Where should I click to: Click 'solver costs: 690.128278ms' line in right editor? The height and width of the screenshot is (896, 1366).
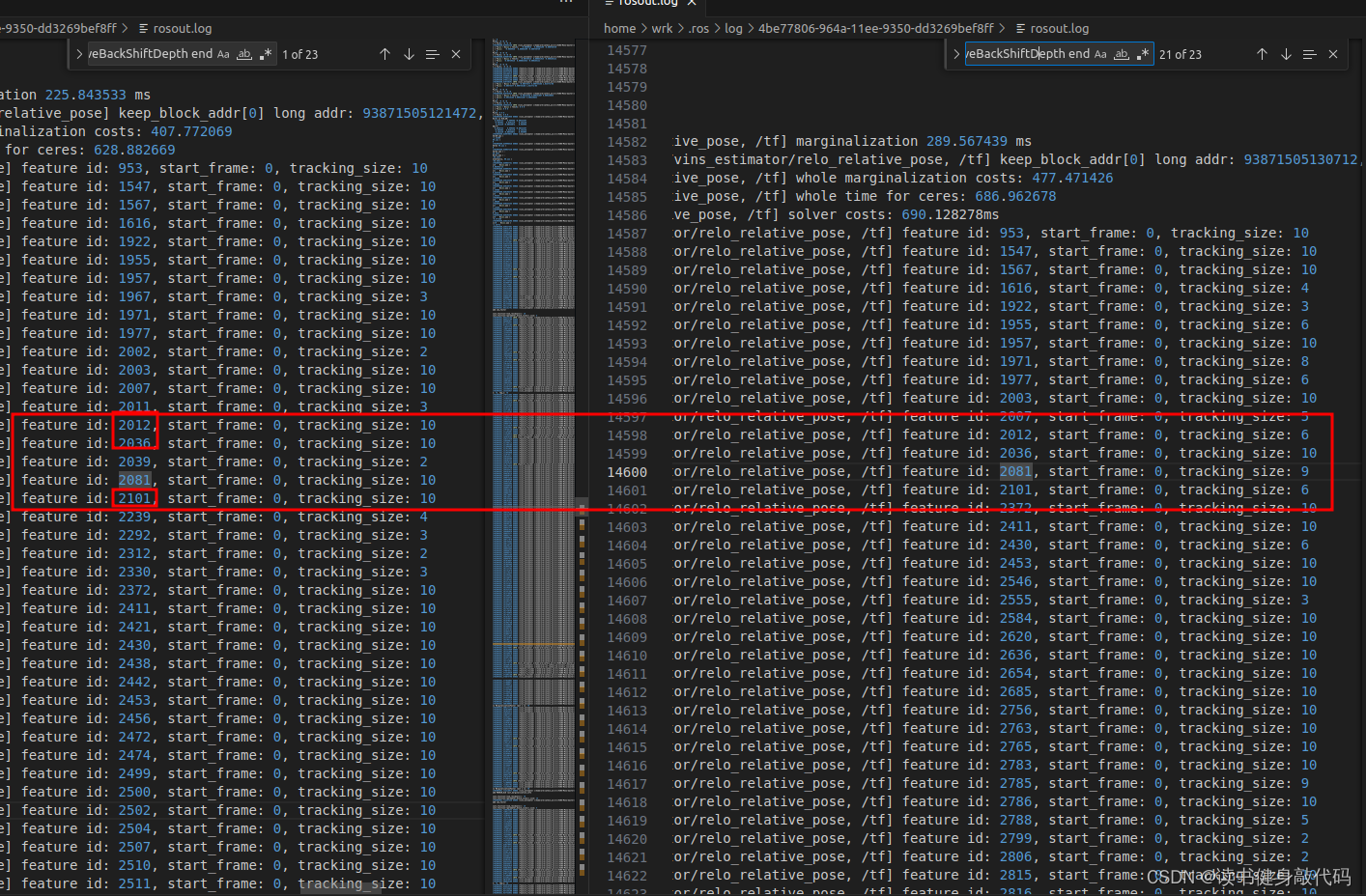click(837, 214)
